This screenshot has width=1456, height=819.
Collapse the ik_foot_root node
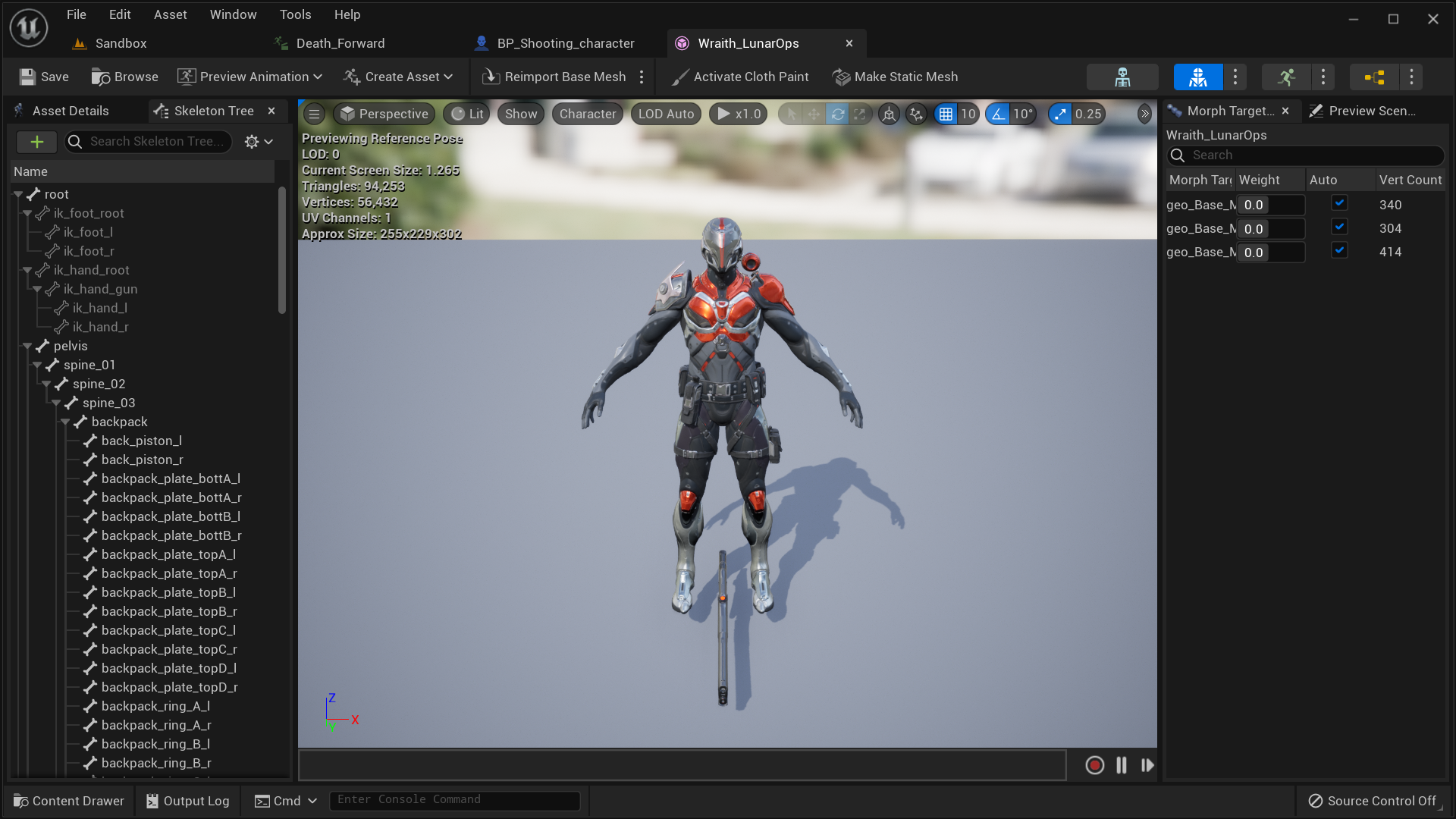pos(27,214)
